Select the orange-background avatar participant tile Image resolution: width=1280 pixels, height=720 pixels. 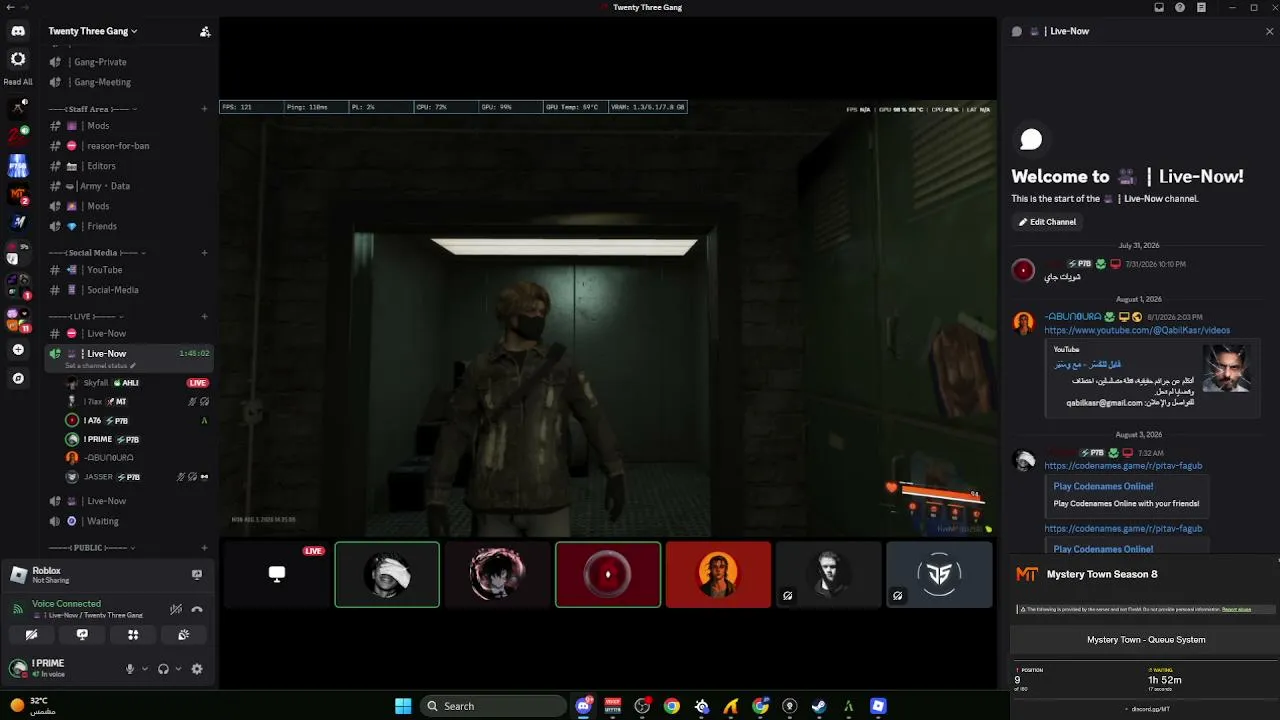pyautogui.click(x=718, y=574)
